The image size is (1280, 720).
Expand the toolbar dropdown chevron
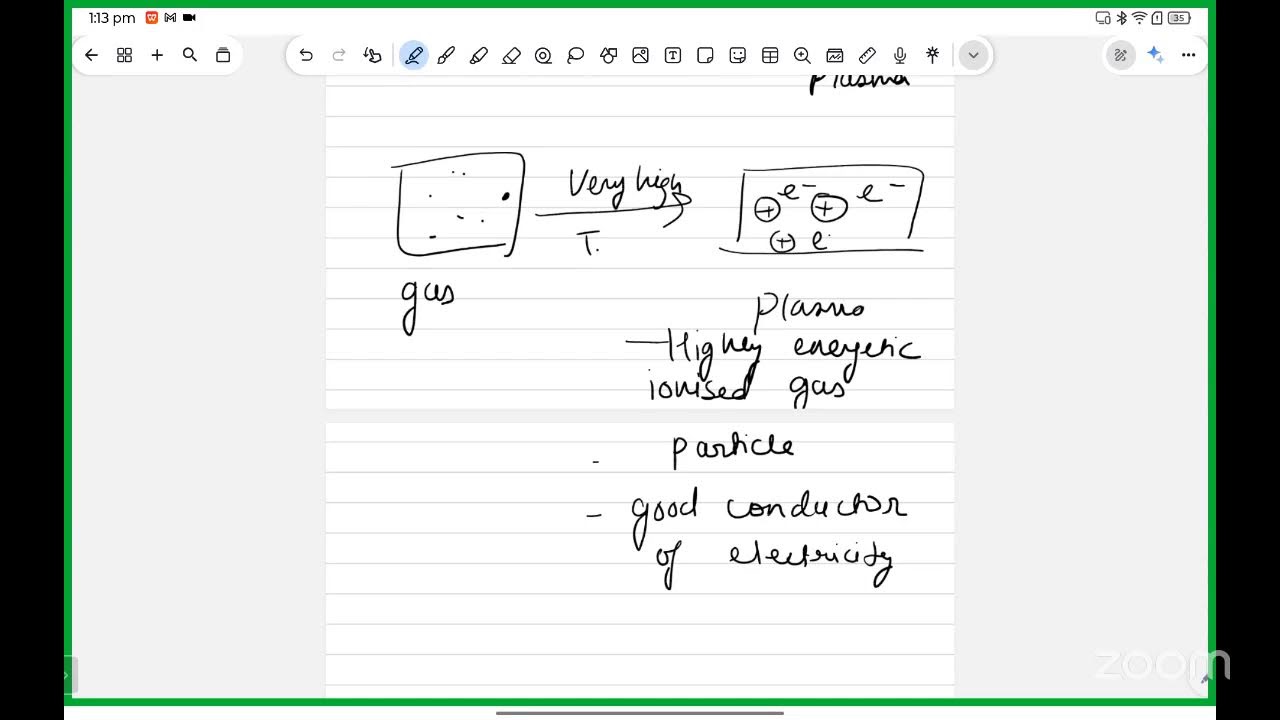[x=973, y=56]
